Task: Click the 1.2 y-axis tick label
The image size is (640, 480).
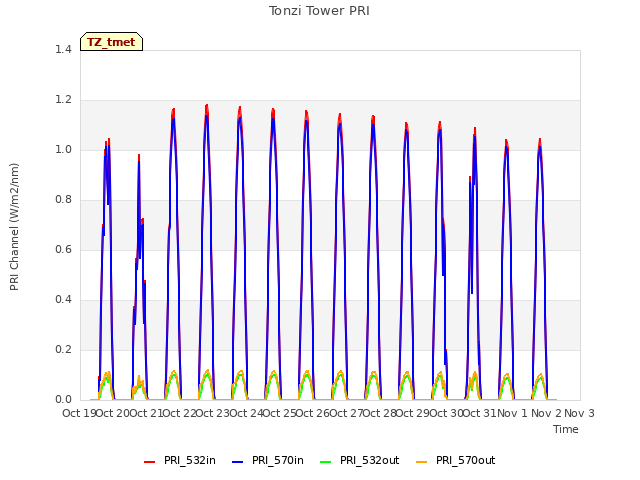Action: coord(63,100)
